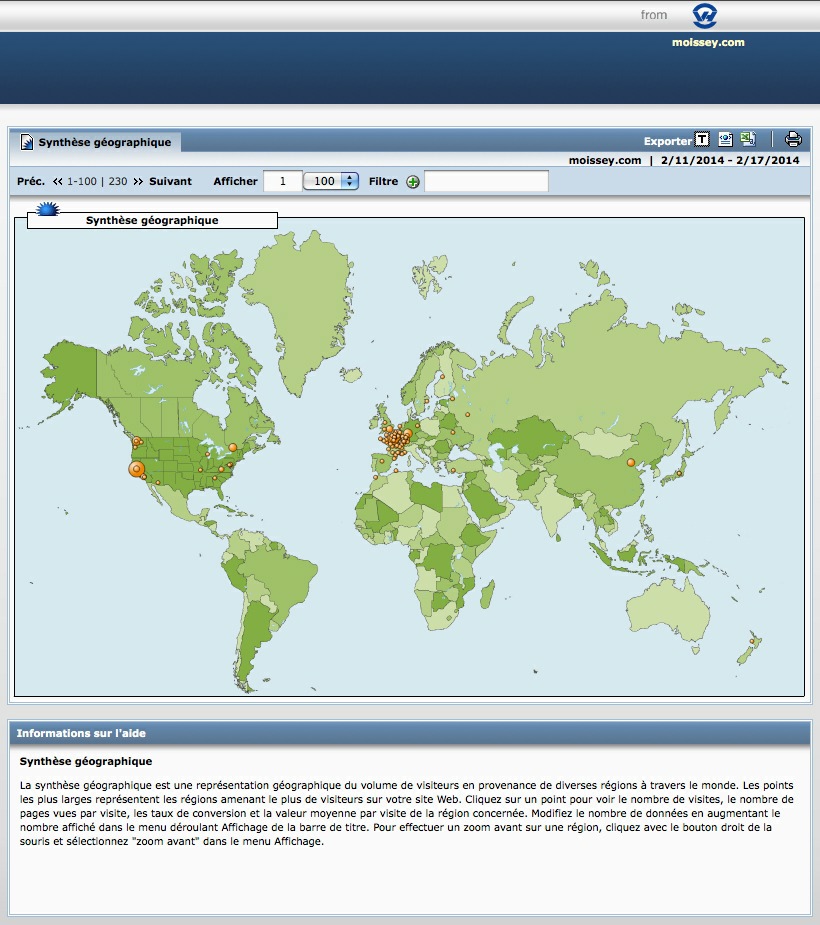Click the Synthèse géographique map title box
This screenshot has height=925, width=820.
pos(152,221)
